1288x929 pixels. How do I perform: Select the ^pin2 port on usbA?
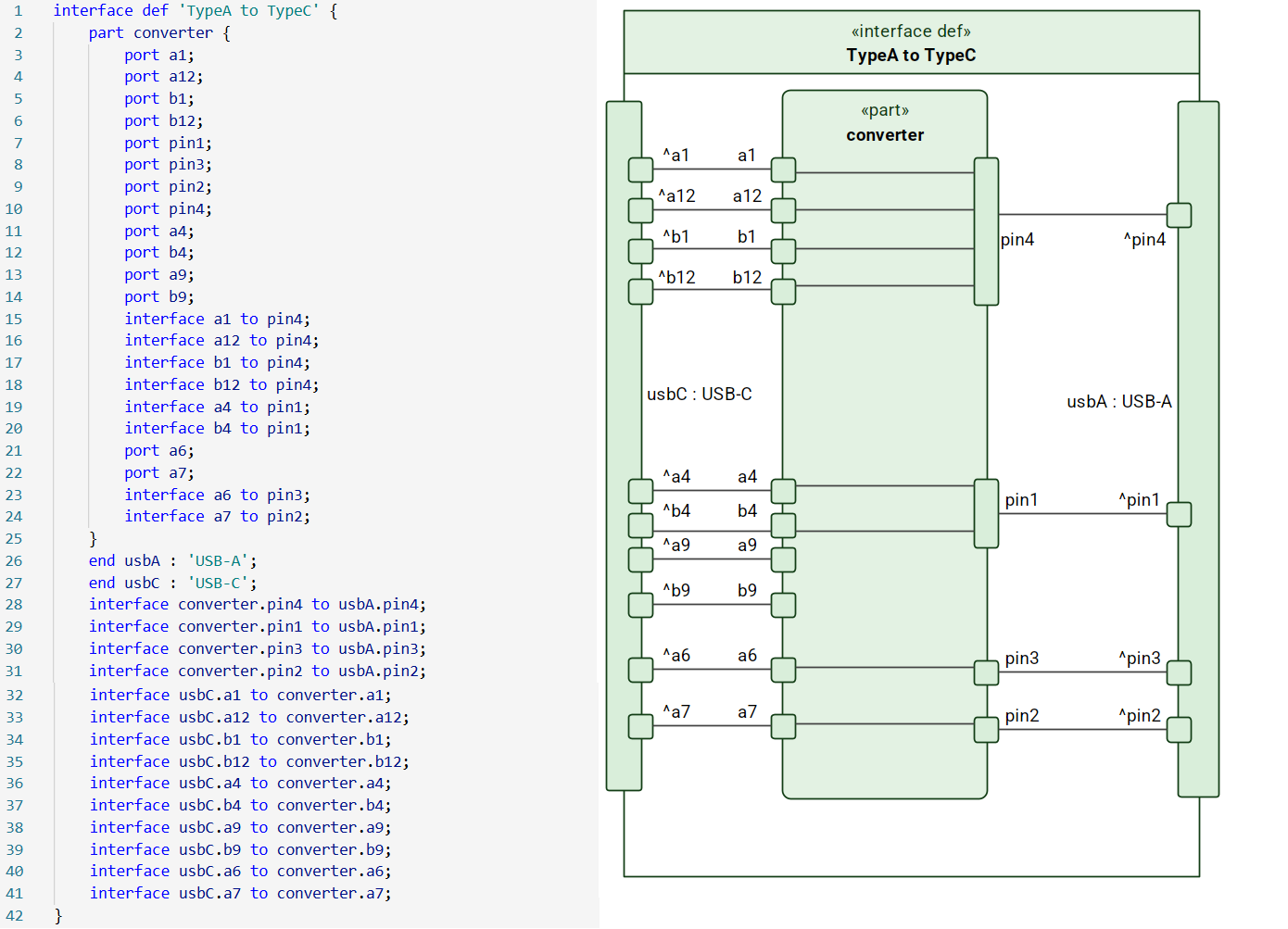[1180, 730]
